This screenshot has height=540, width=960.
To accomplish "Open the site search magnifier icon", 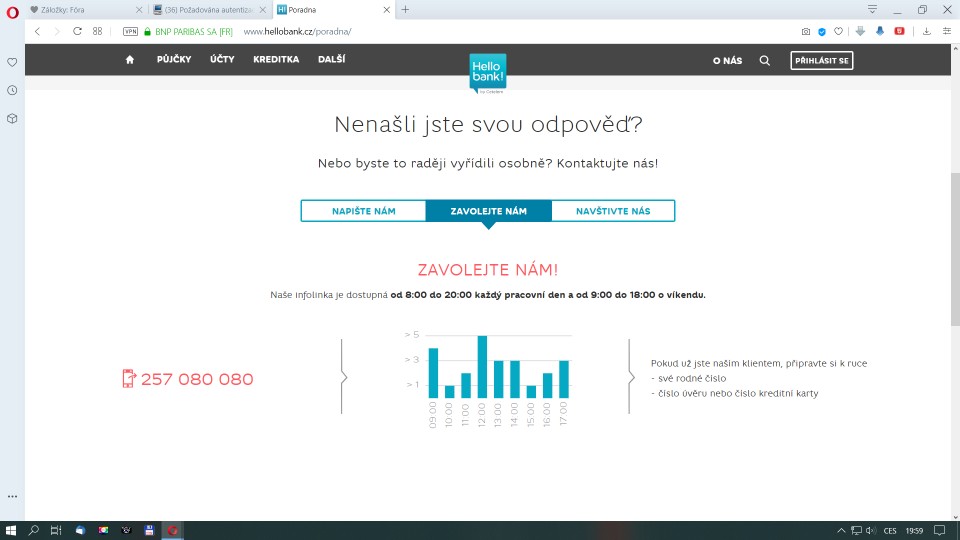I will coord(765,60).
